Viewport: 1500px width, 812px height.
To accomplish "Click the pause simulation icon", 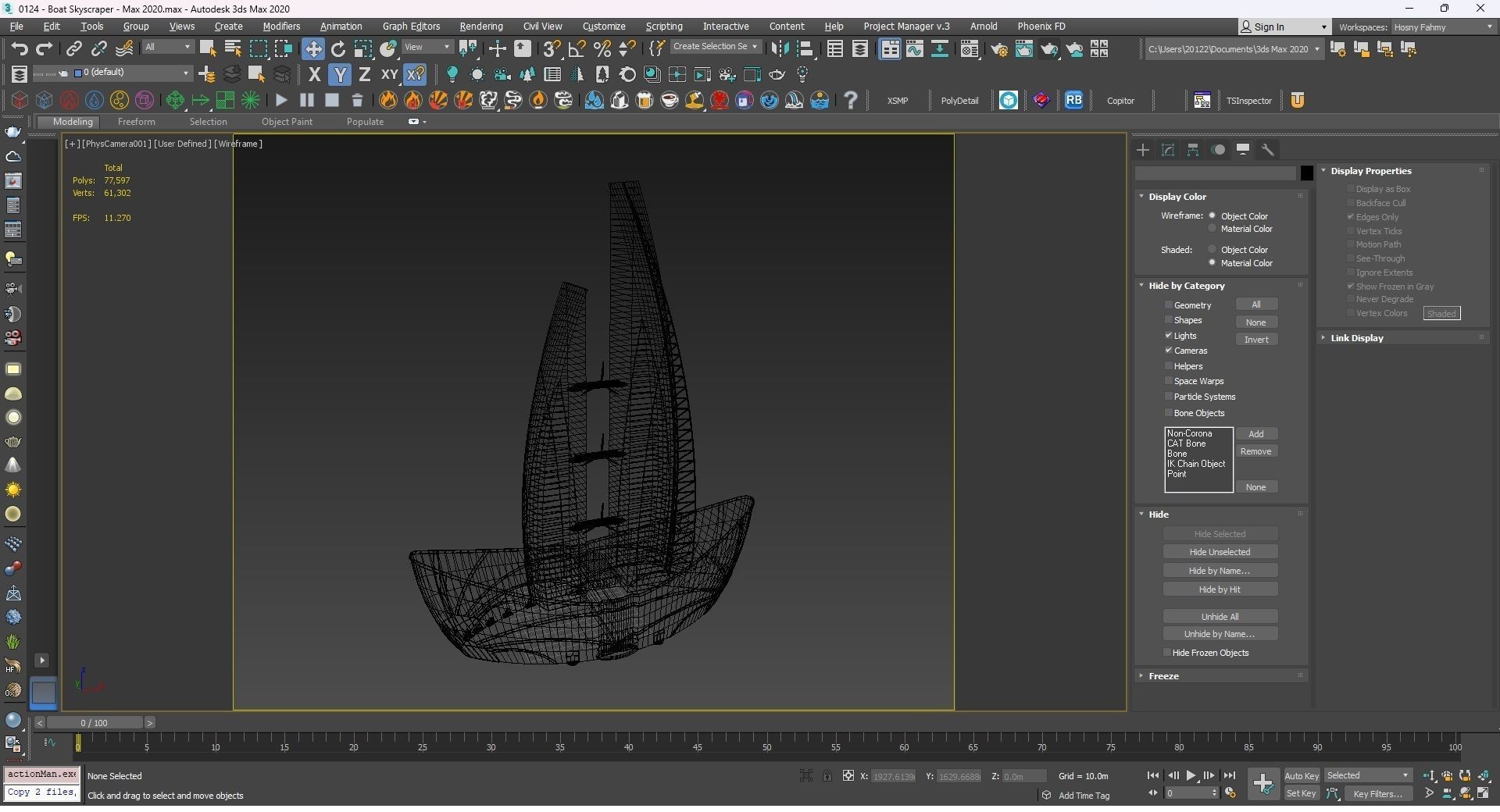I will point(306,100).
